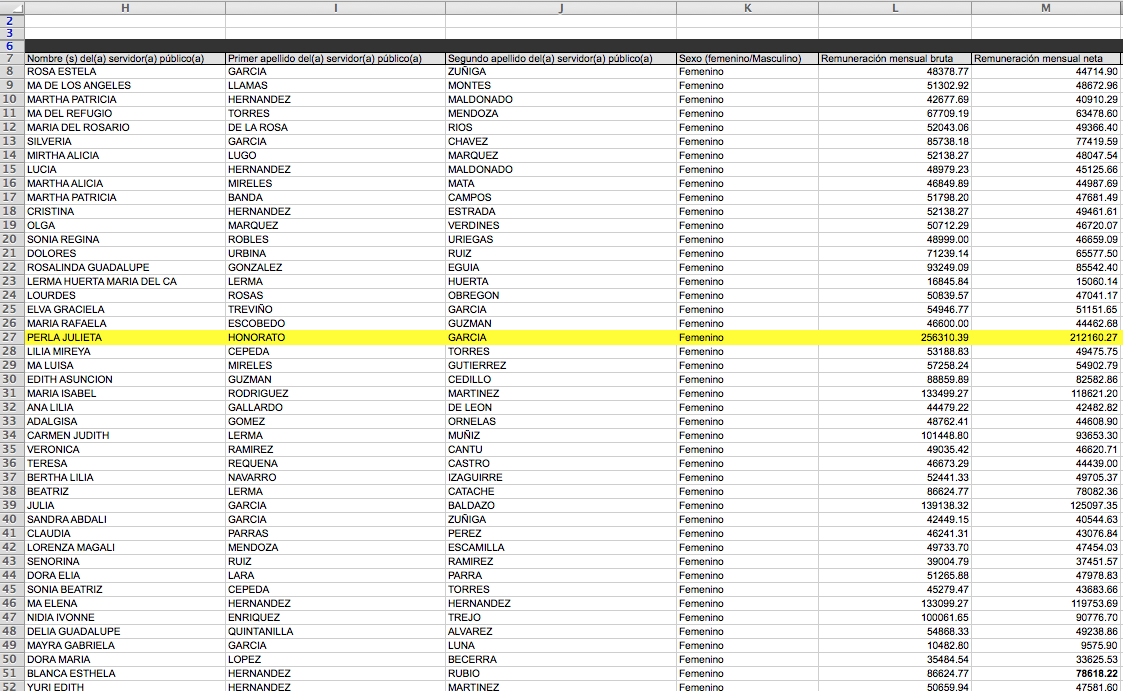This screenshot has height=691, width=1123.
Task: Select column K header
Action: 747,7
